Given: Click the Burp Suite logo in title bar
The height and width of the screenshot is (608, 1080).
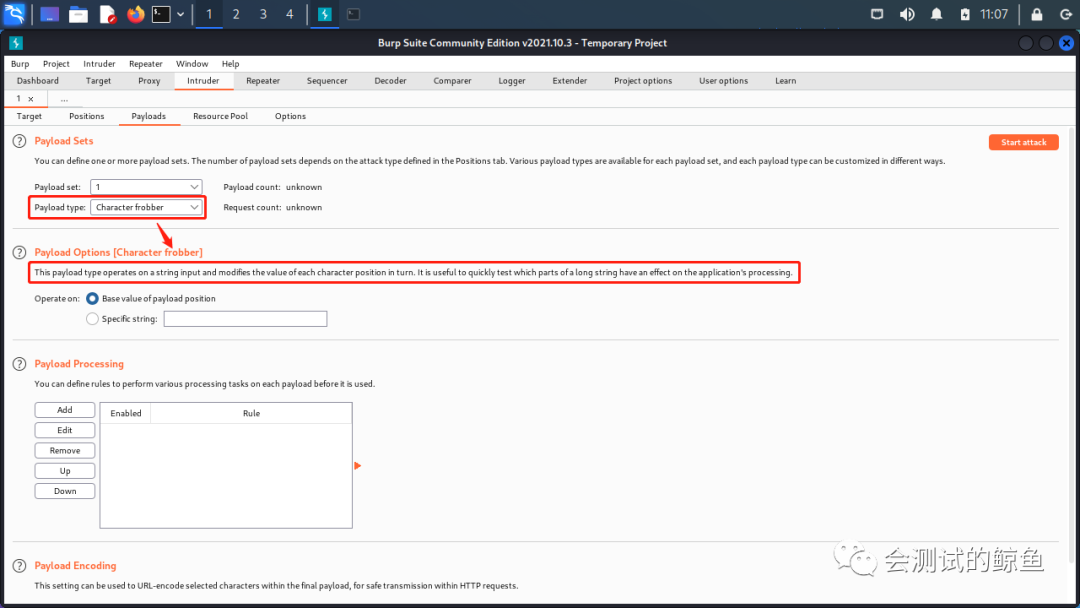Looking at the screenshot, I should [16, 43].
